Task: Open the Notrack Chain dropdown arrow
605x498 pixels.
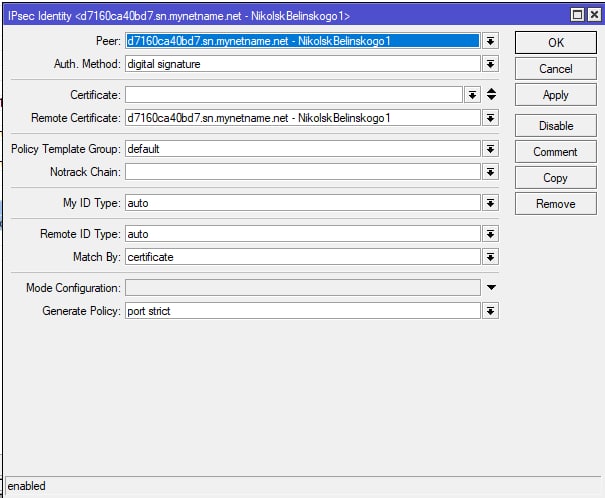Action: click(490, 172)
